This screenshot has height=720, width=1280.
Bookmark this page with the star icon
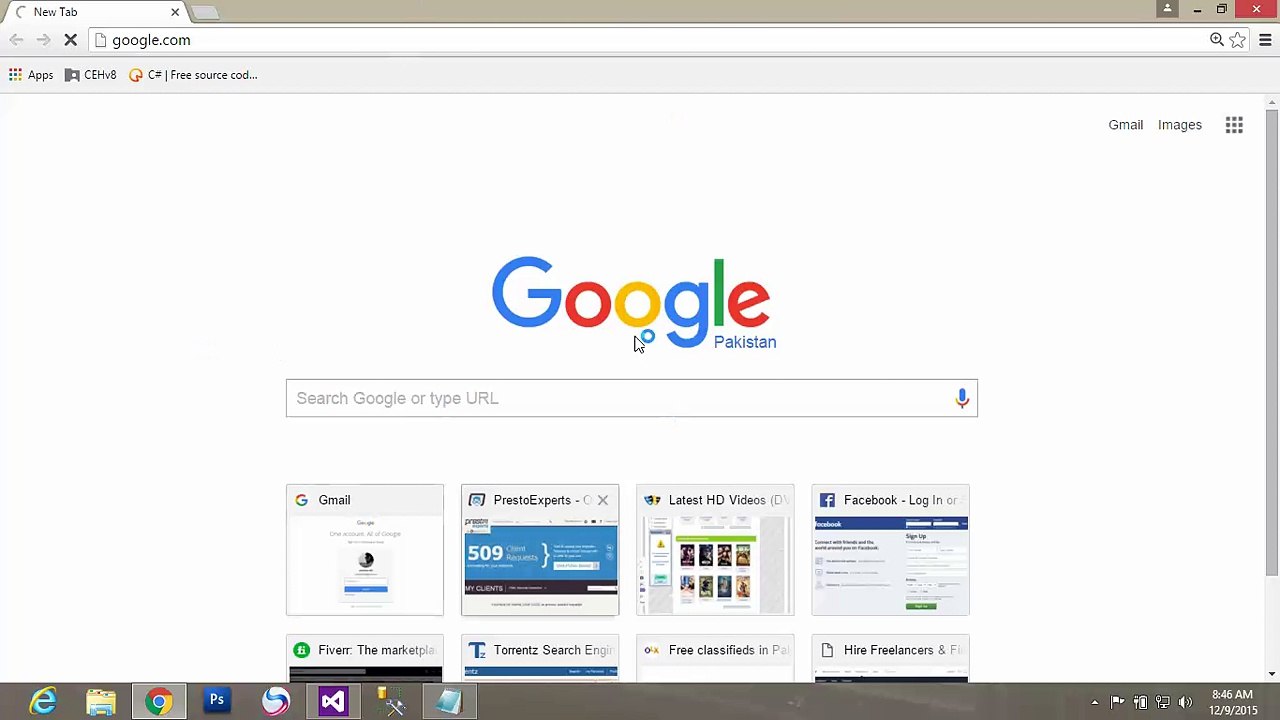[1238, 40]
